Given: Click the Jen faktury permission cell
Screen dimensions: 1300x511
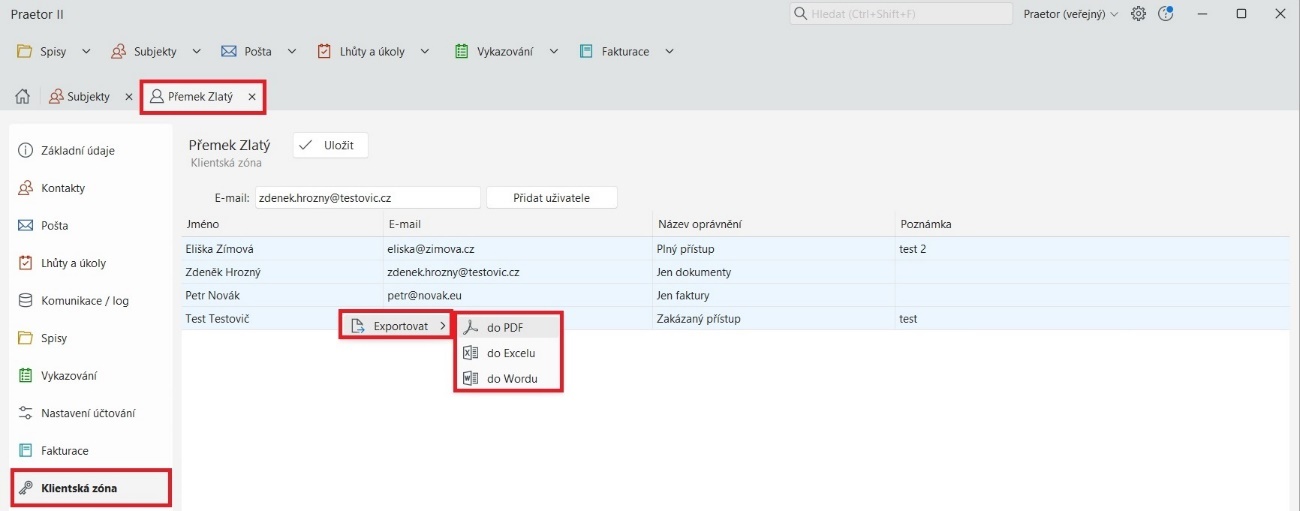Looking at the screenshot, I should click(x=774, y=295).
